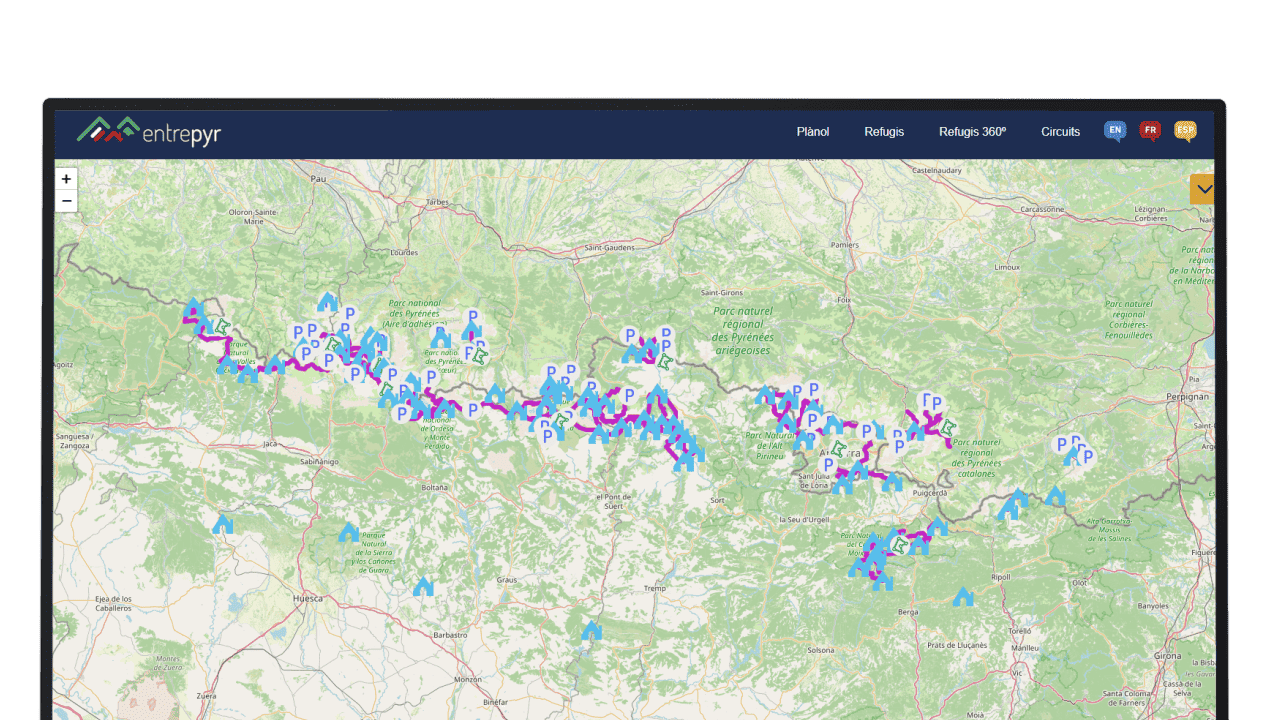Switch language with the FR flag bubble

[1150, 131]
